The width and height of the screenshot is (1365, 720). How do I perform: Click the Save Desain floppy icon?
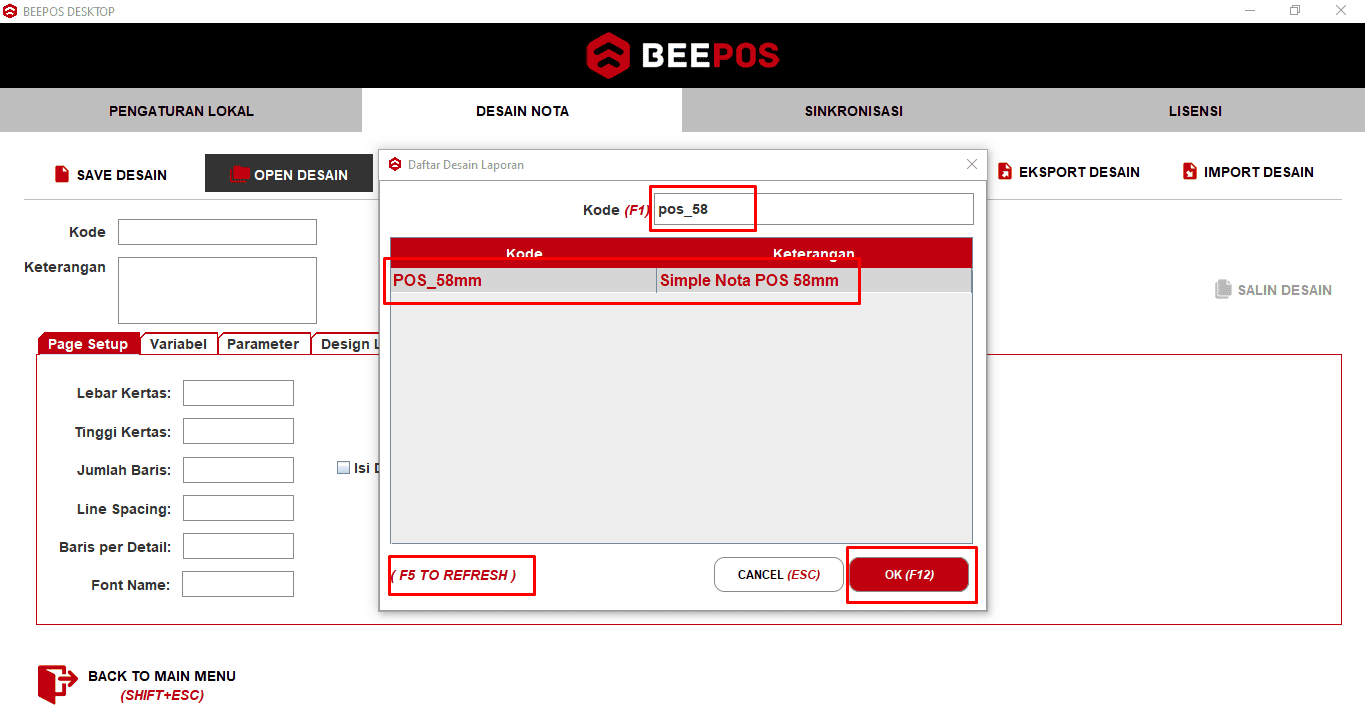pyautogui.click(x=62, y=174)
